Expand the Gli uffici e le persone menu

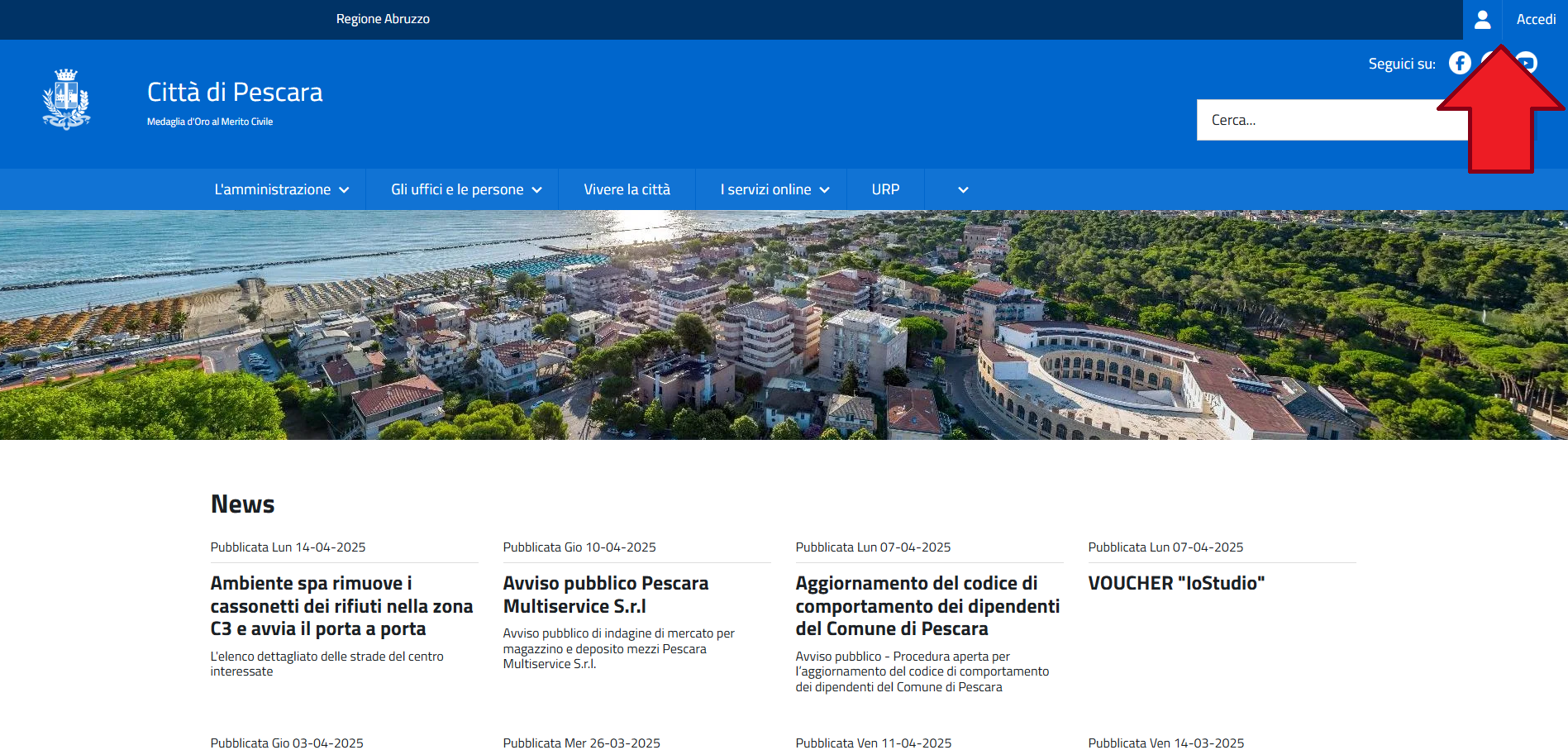(x=466, y=189)
